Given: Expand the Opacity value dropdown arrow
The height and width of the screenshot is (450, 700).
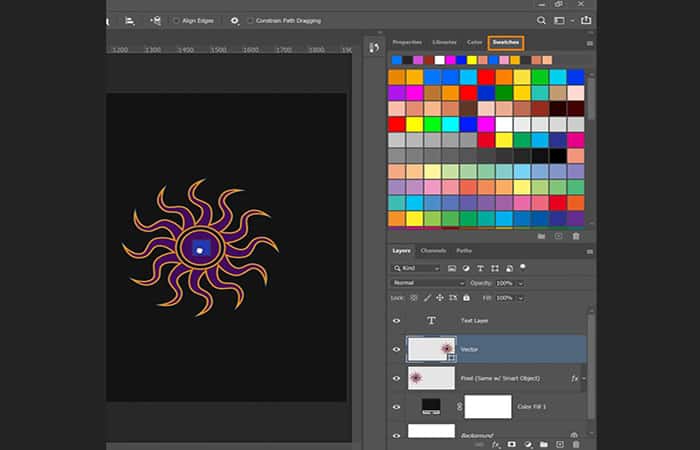Looking at the screenshot, I should click(519, 283).
